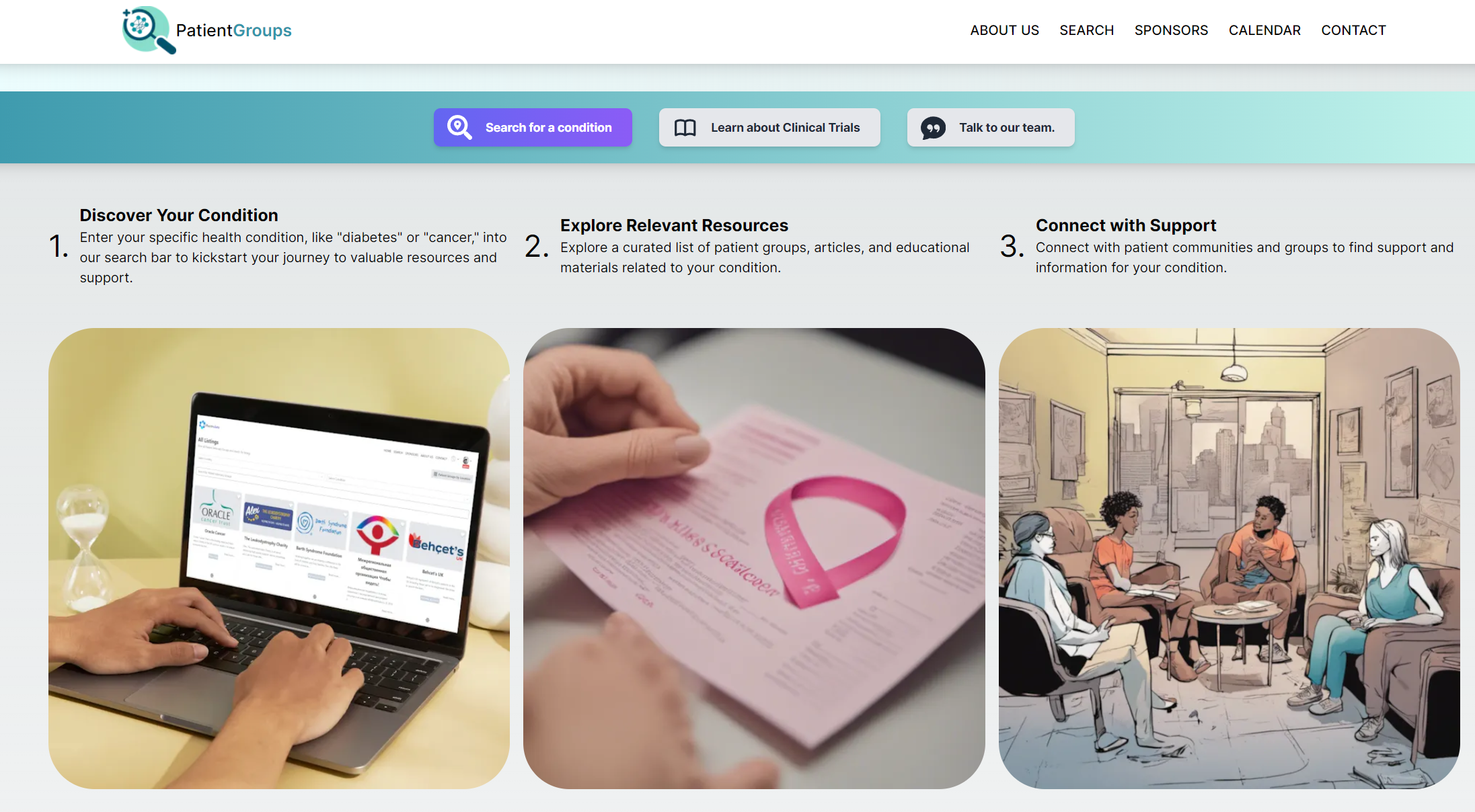Click the step number 2 marker

tap(536, 246)
